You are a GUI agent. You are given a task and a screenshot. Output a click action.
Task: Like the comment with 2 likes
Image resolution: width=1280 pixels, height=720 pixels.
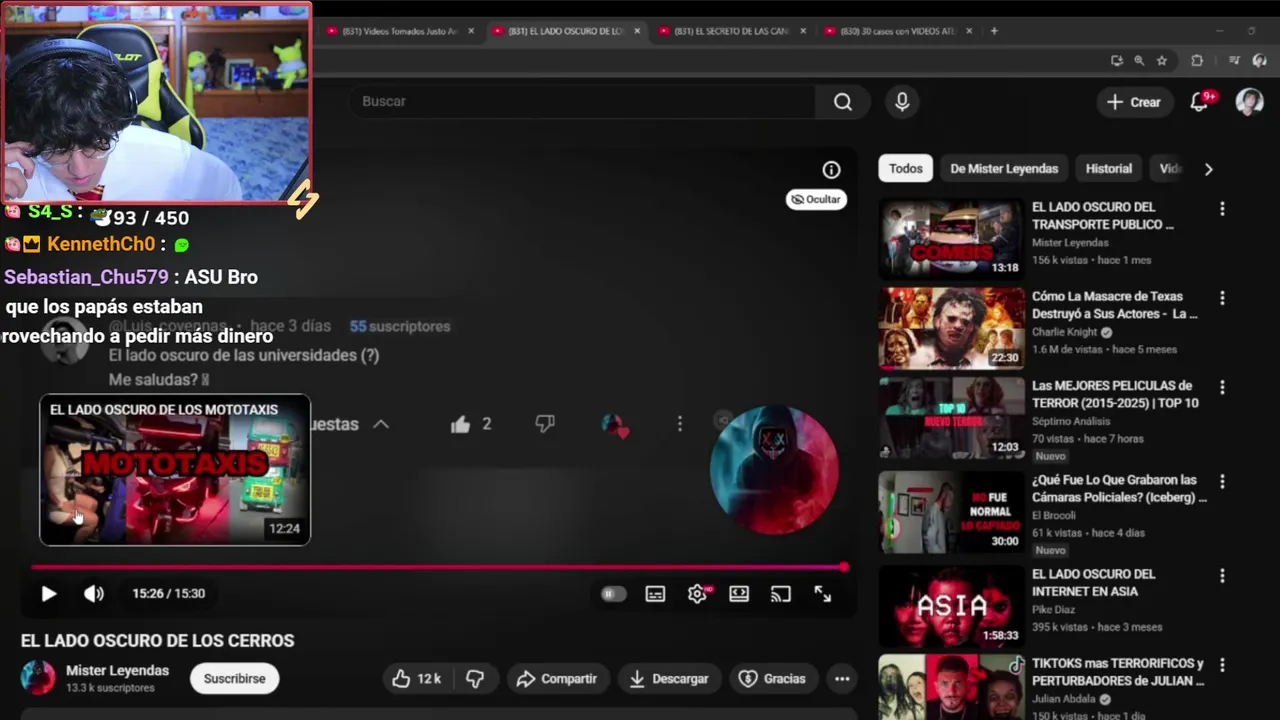[460, 424]
